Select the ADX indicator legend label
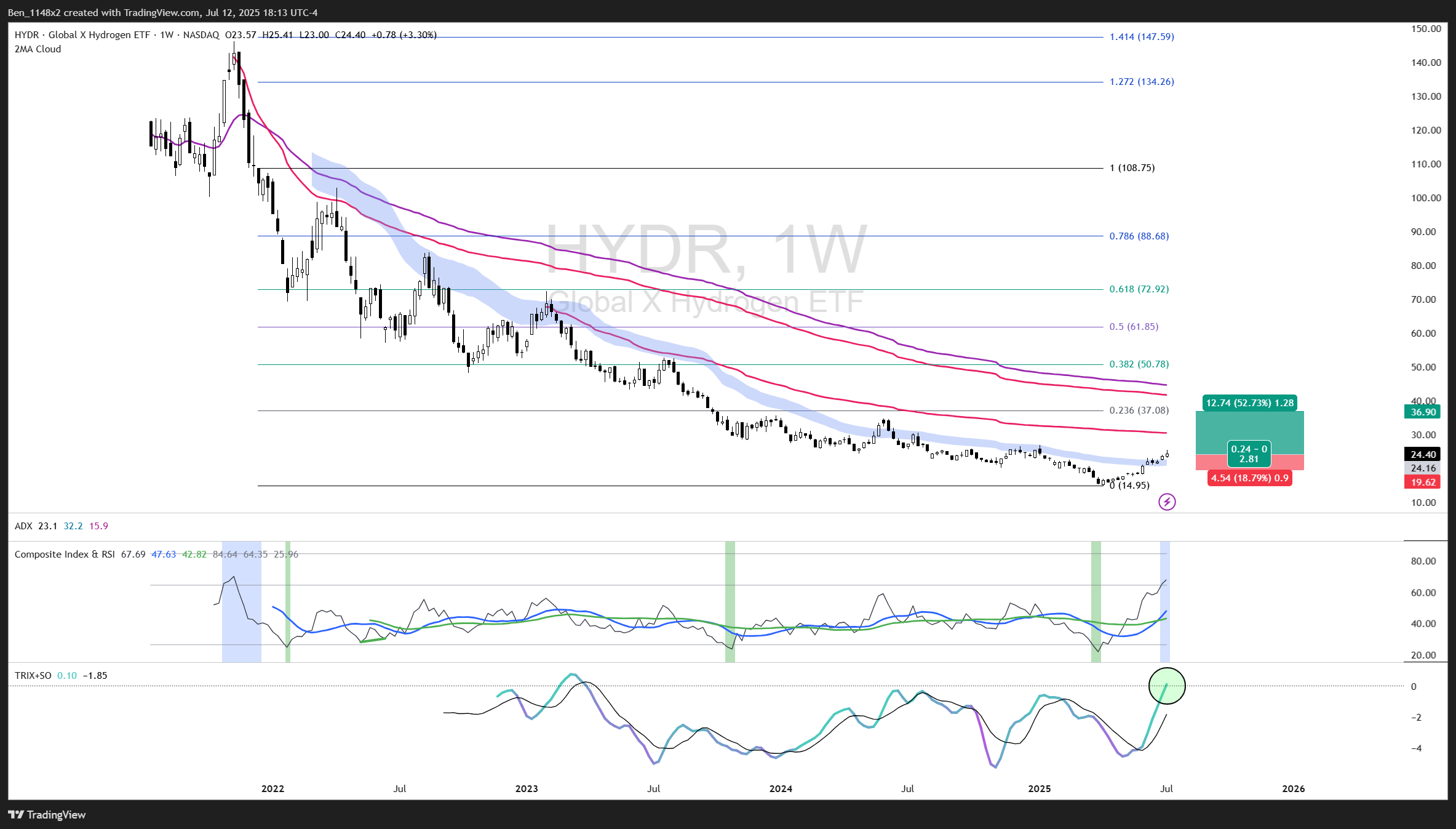 click(23, 526)
